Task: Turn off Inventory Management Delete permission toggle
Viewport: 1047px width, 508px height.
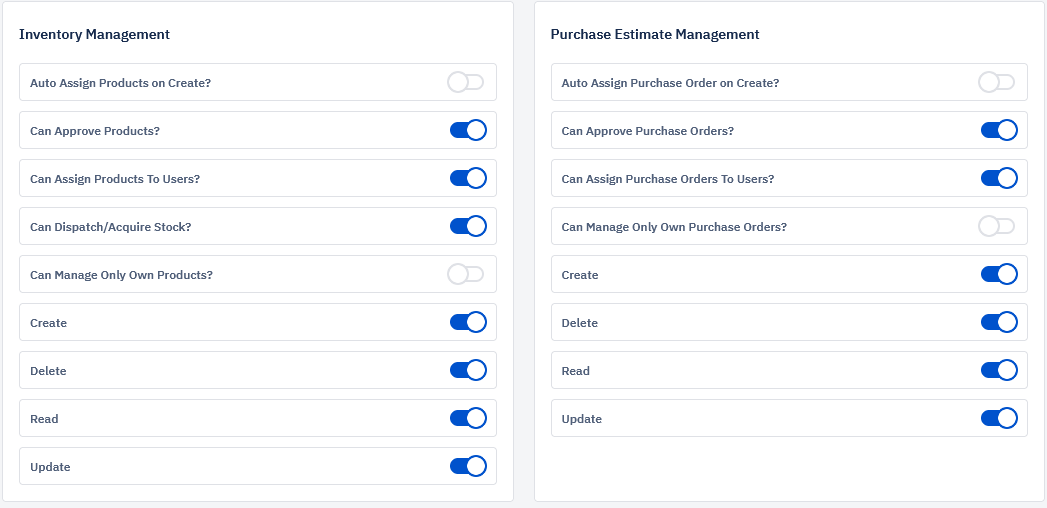Action: click(x=468, y=370)
